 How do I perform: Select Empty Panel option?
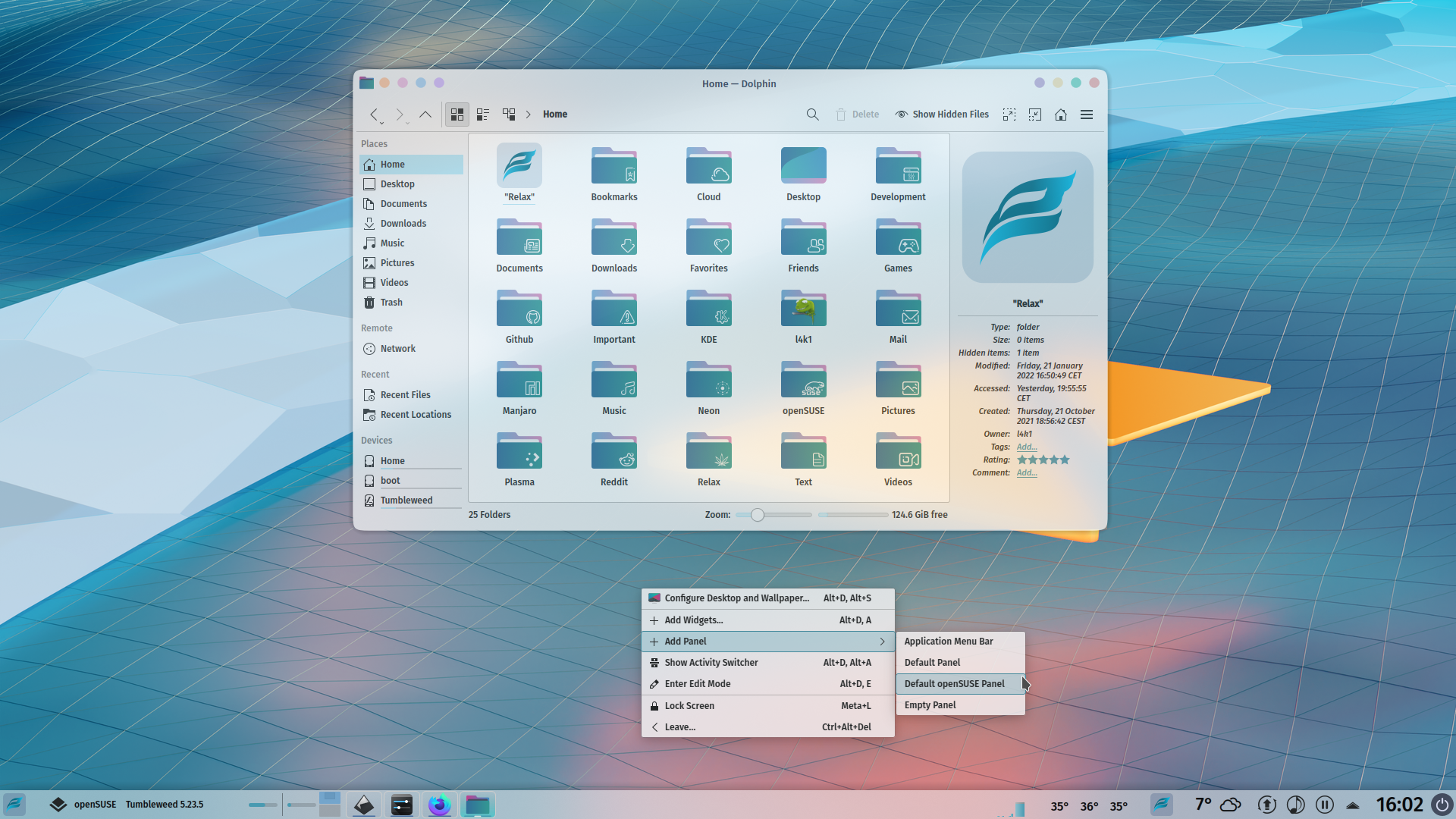coord(960,705)
